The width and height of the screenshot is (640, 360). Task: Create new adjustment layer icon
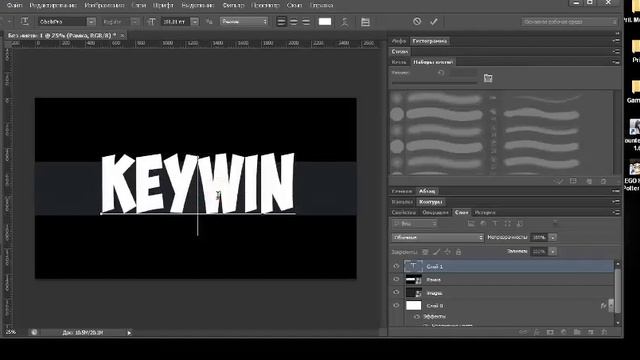pos(564,332)
